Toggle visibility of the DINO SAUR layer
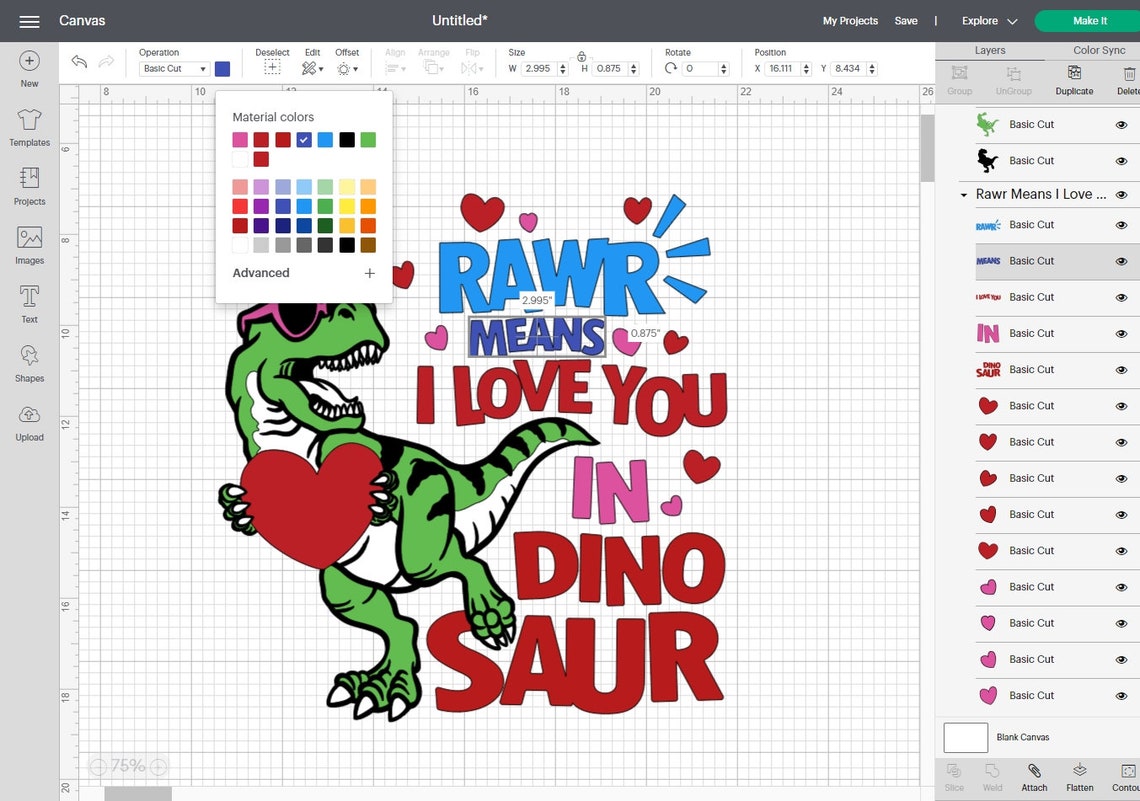Screen dimensions: 1140x801 pyautogui.click(x=1122, y=369)
